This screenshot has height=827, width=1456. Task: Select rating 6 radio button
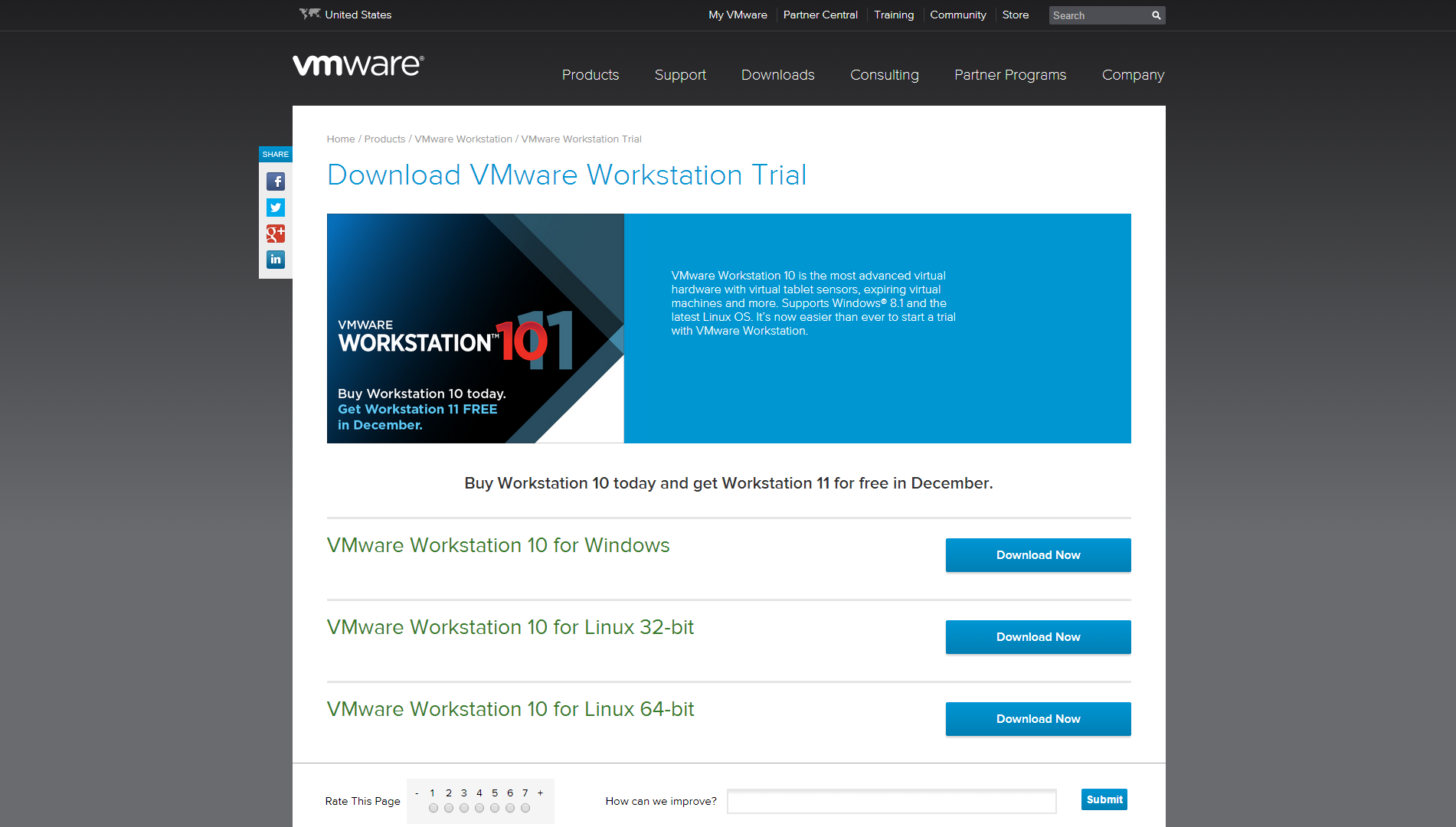click(510, 808)
